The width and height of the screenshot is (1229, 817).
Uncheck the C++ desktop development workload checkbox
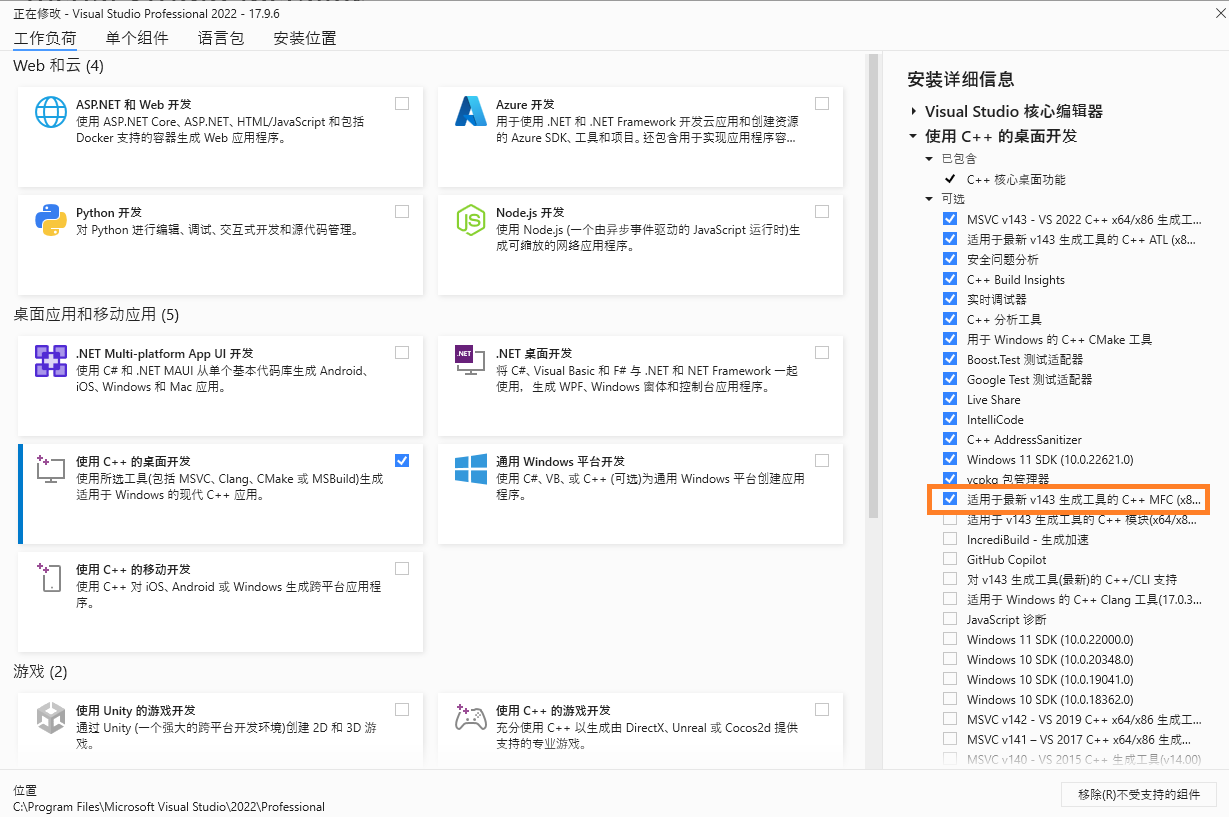(x=402, y=460)
